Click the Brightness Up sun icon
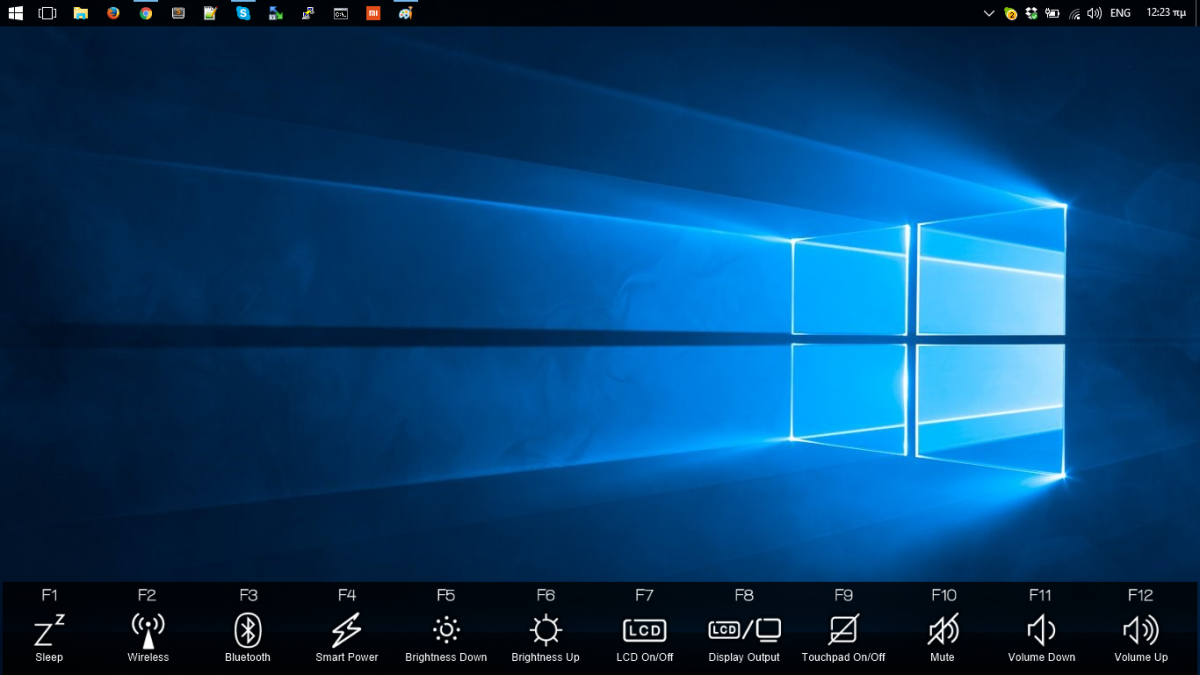The width and height of the screenshot is (1200, 675). point(545,630)
